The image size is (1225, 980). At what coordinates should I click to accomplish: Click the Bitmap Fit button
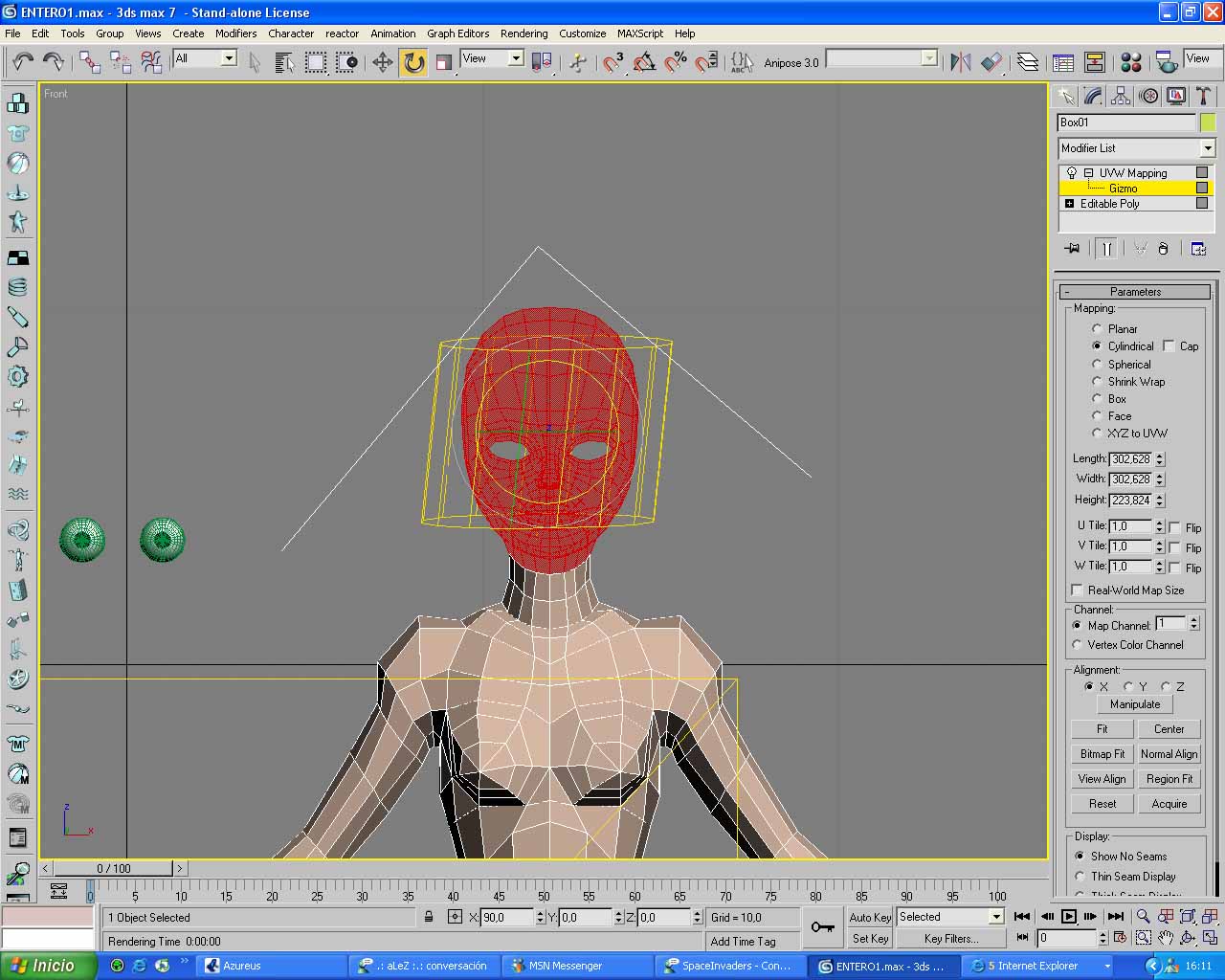1102,754
